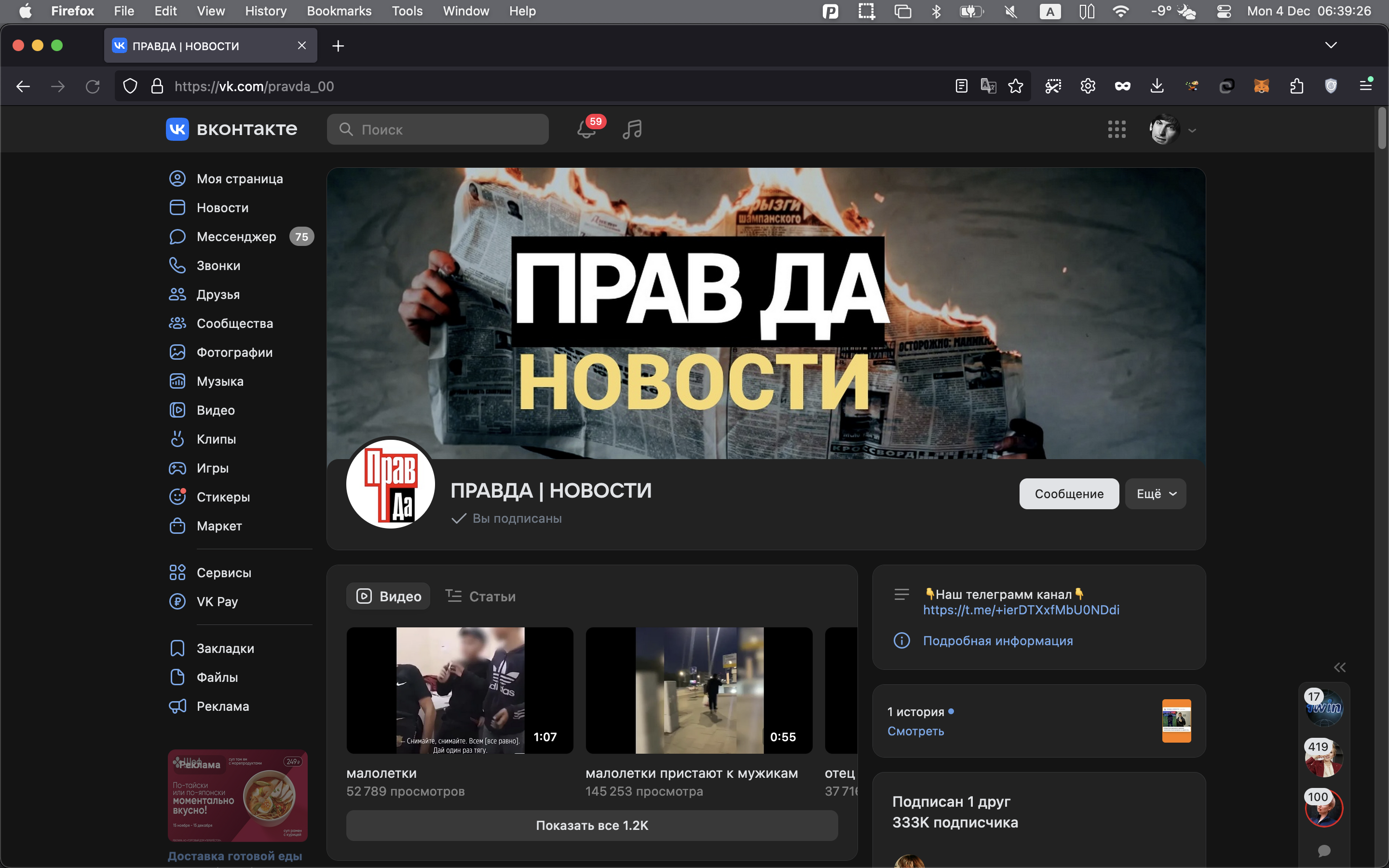Toggle the Вы подписаны subscription status
Viewport: 1389px width, 868px height.
click(x=507, y=518)
